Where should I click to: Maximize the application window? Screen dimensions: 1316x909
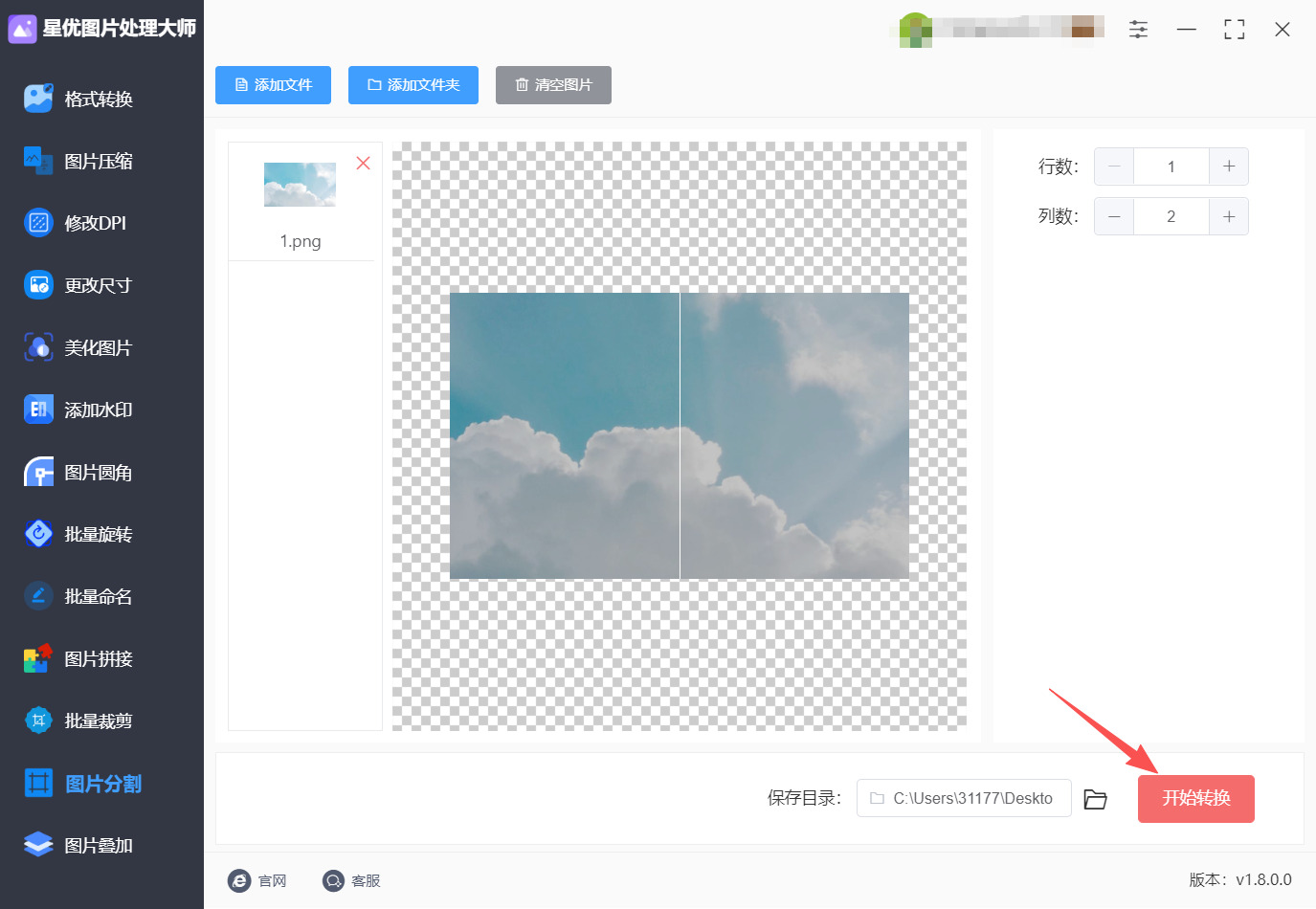[1235, 30]
